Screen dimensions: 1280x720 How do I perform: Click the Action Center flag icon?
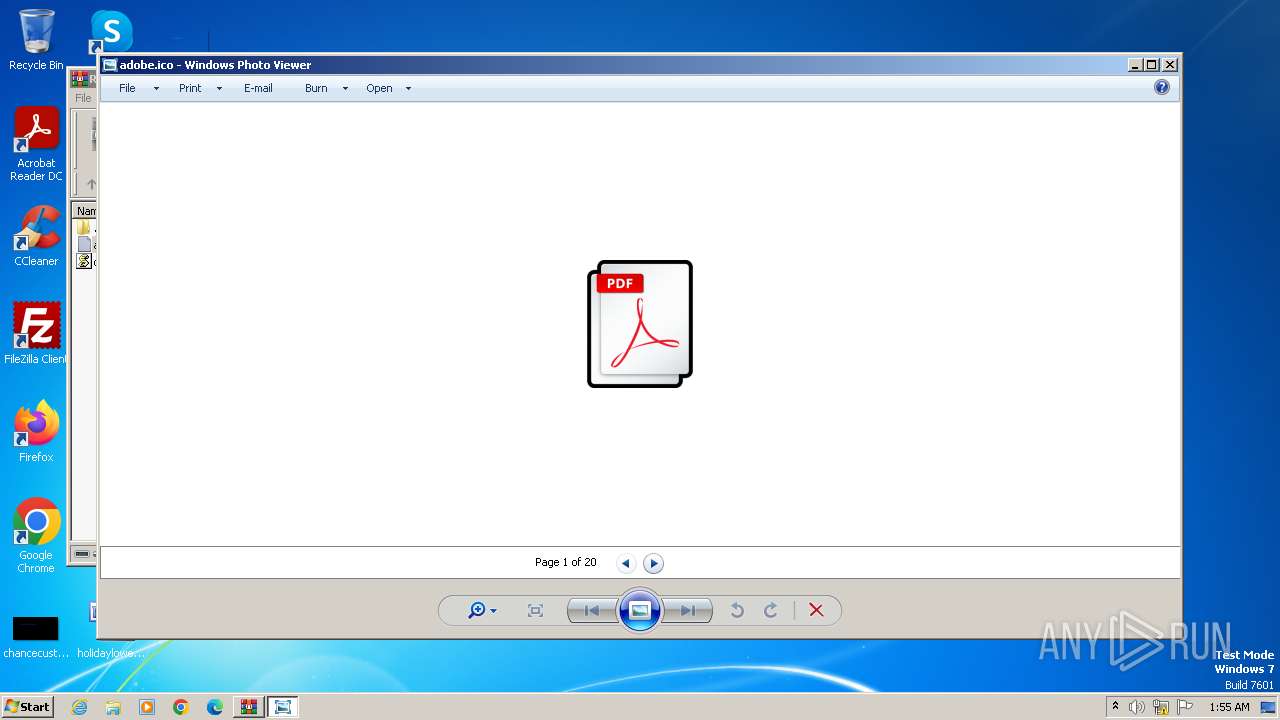point(1185,707)
